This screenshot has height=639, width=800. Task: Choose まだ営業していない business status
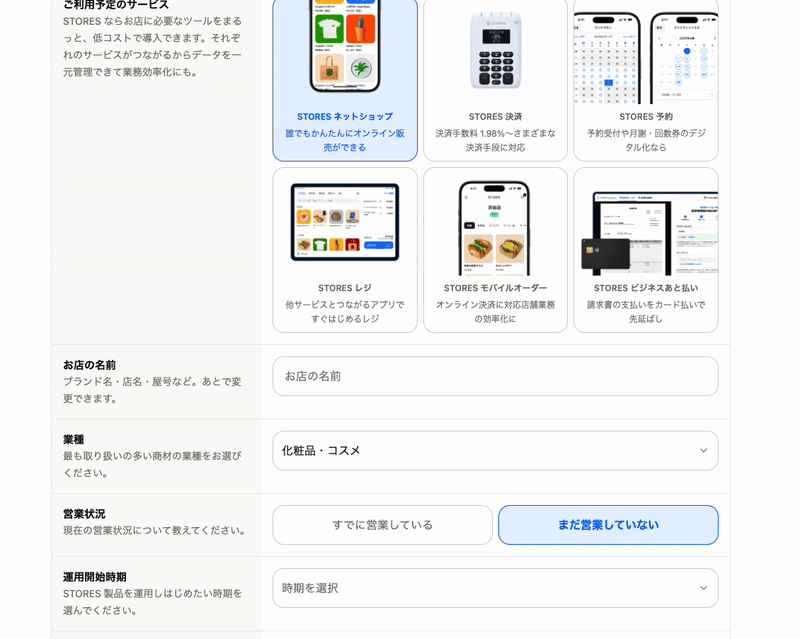point(608,525)
